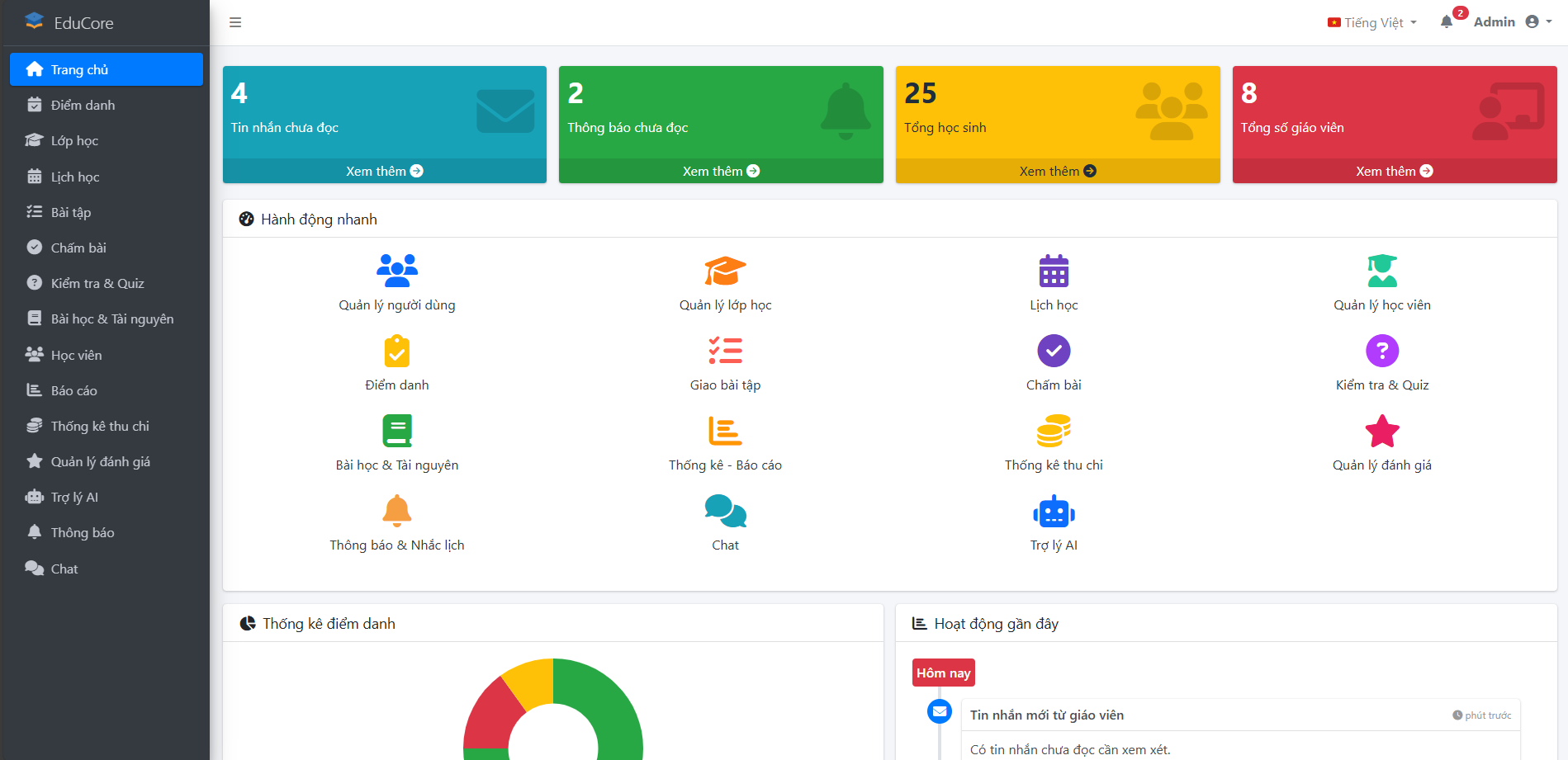1568x760 pixels.
Task: Click the EduCore logo
Action: [x=69, y=22]
